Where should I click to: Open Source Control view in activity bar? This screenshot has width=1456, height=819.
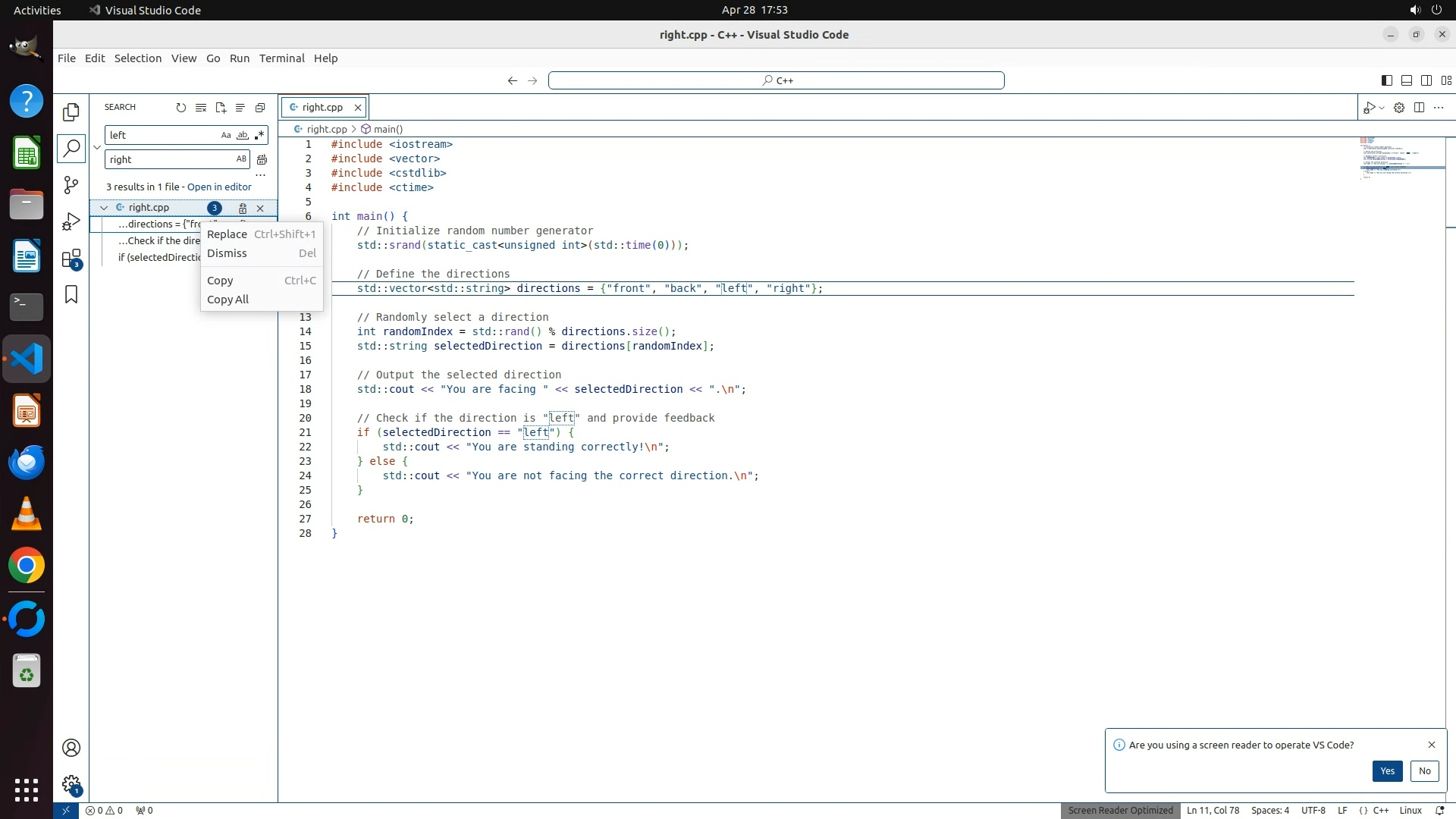tap(71, 185)
